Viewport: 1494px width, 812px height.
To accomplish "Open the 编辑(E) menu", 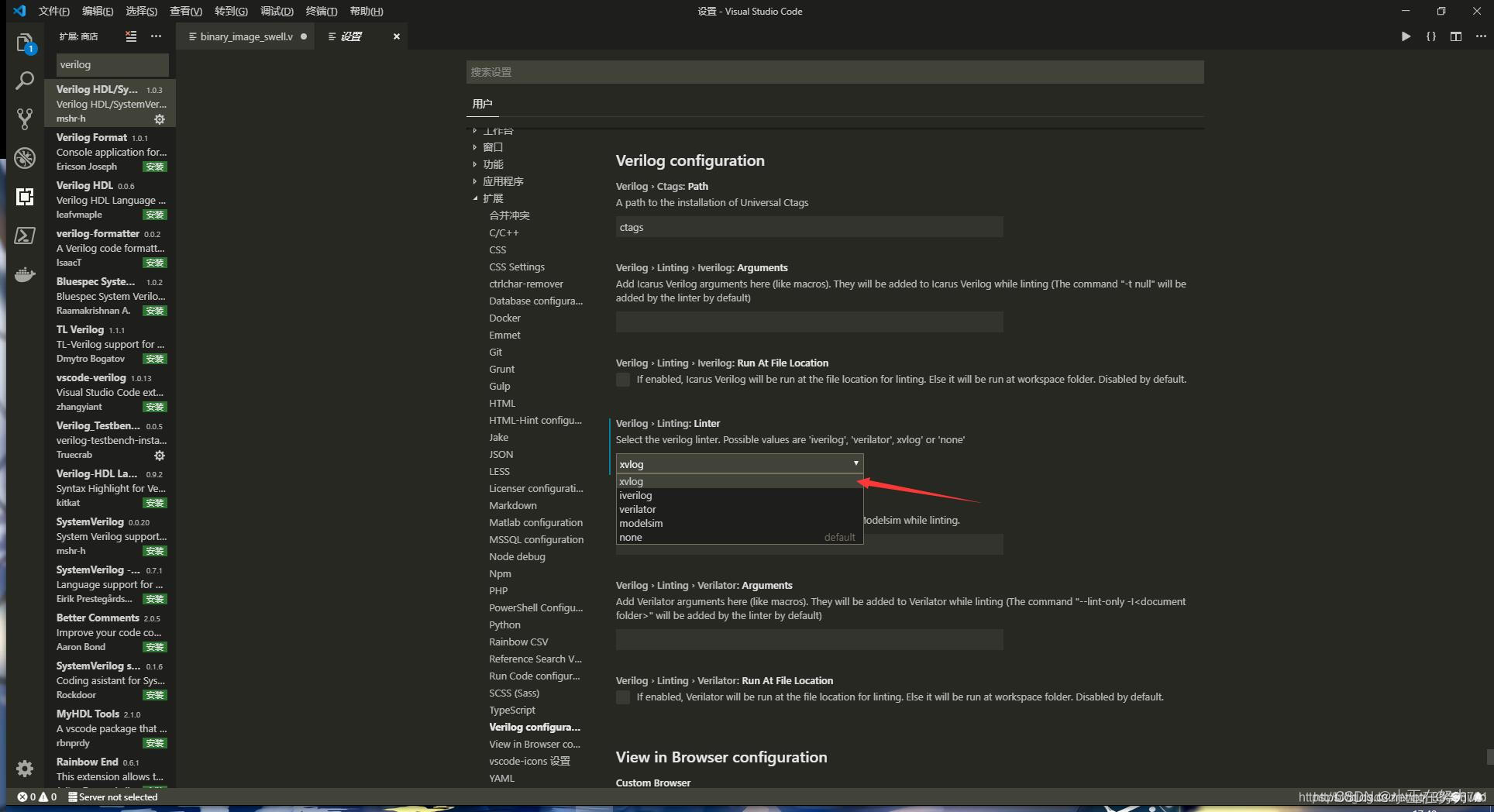I will point(98,11).
